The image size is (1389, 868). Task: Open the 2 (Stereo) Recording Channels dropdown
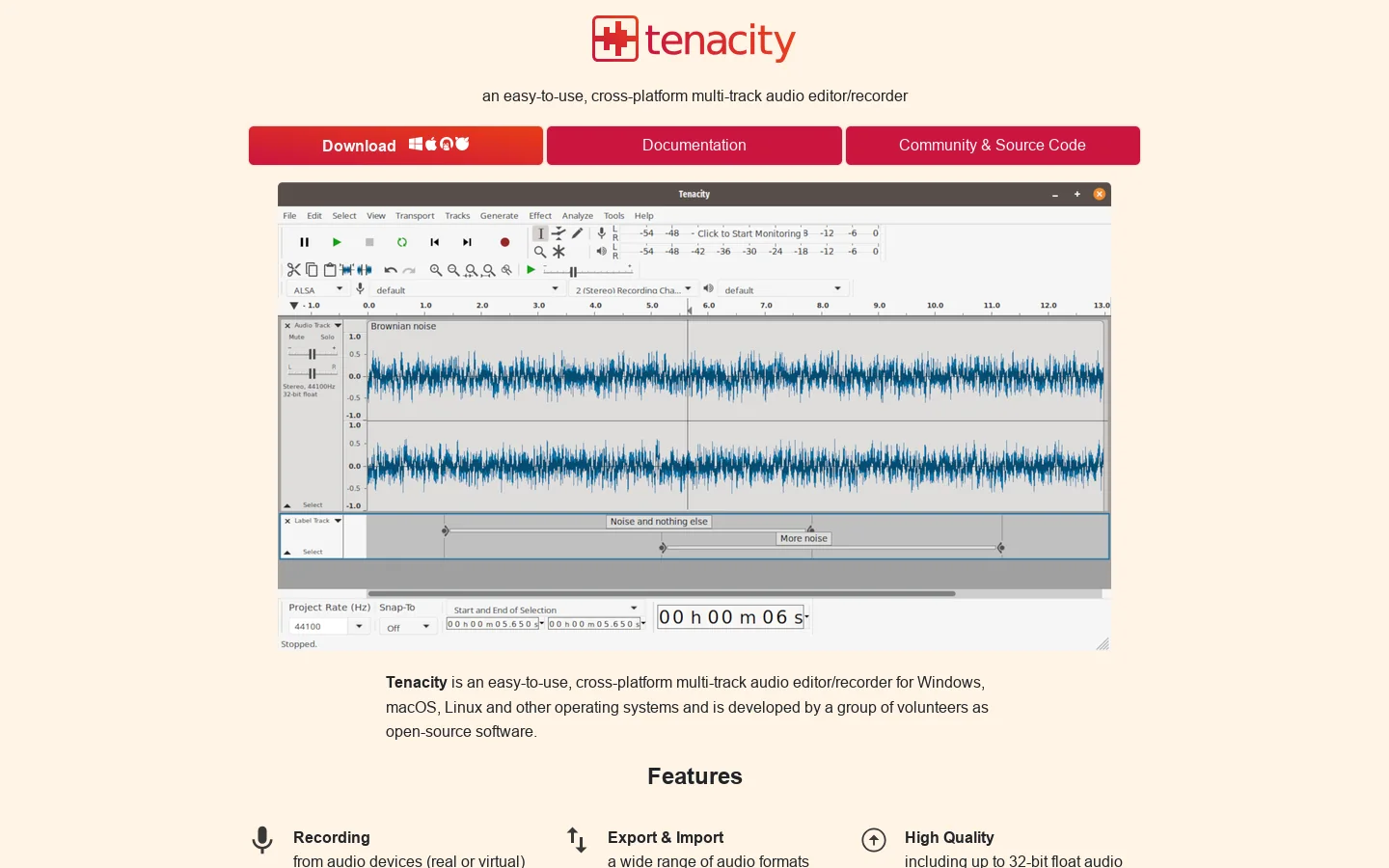[x=632, y=289]
